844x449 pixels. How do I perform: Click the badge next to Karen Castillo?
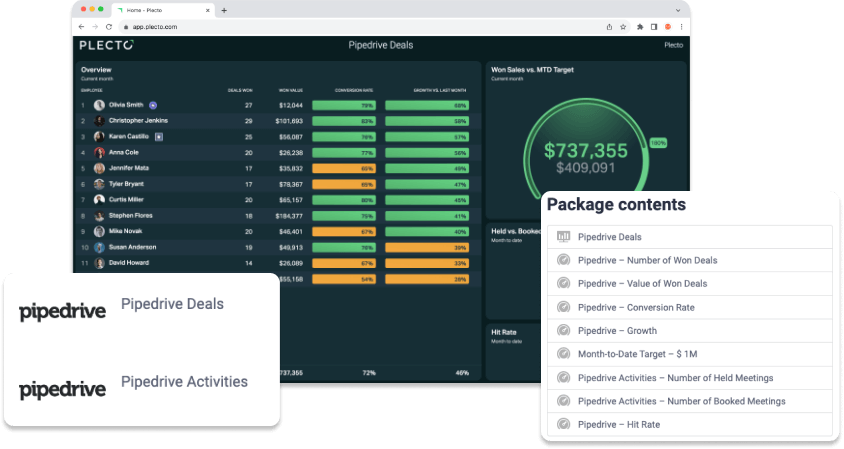159,137
